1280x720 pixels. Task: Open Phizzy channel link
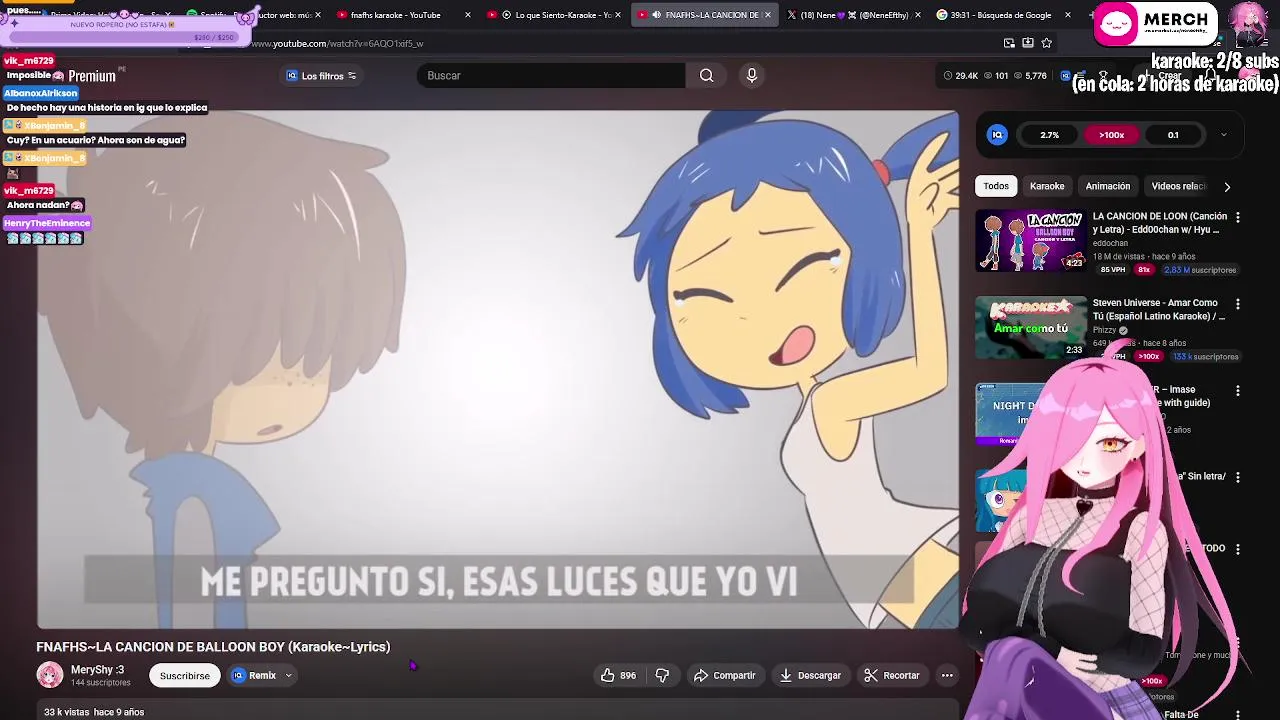[x=1104, y=330]
